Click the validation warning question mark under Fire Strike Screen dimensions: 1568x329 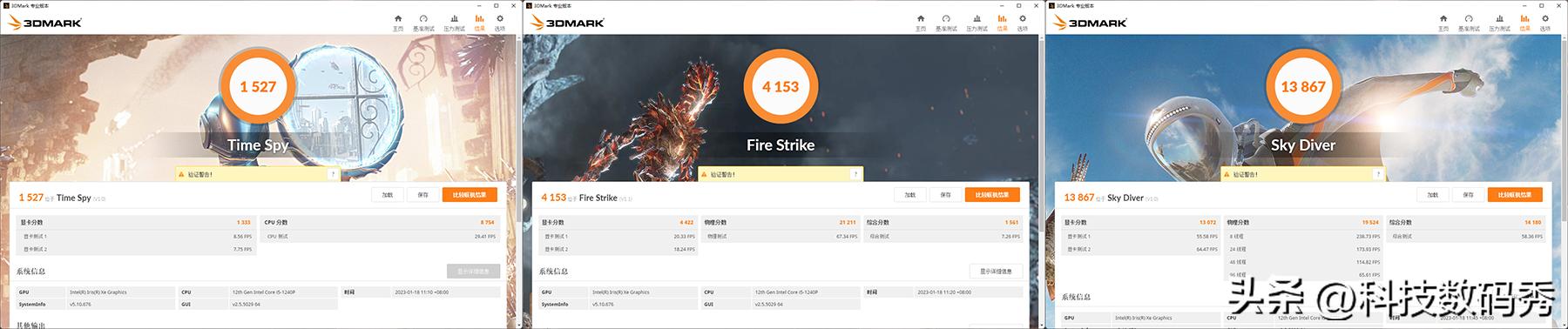[855, 174]
